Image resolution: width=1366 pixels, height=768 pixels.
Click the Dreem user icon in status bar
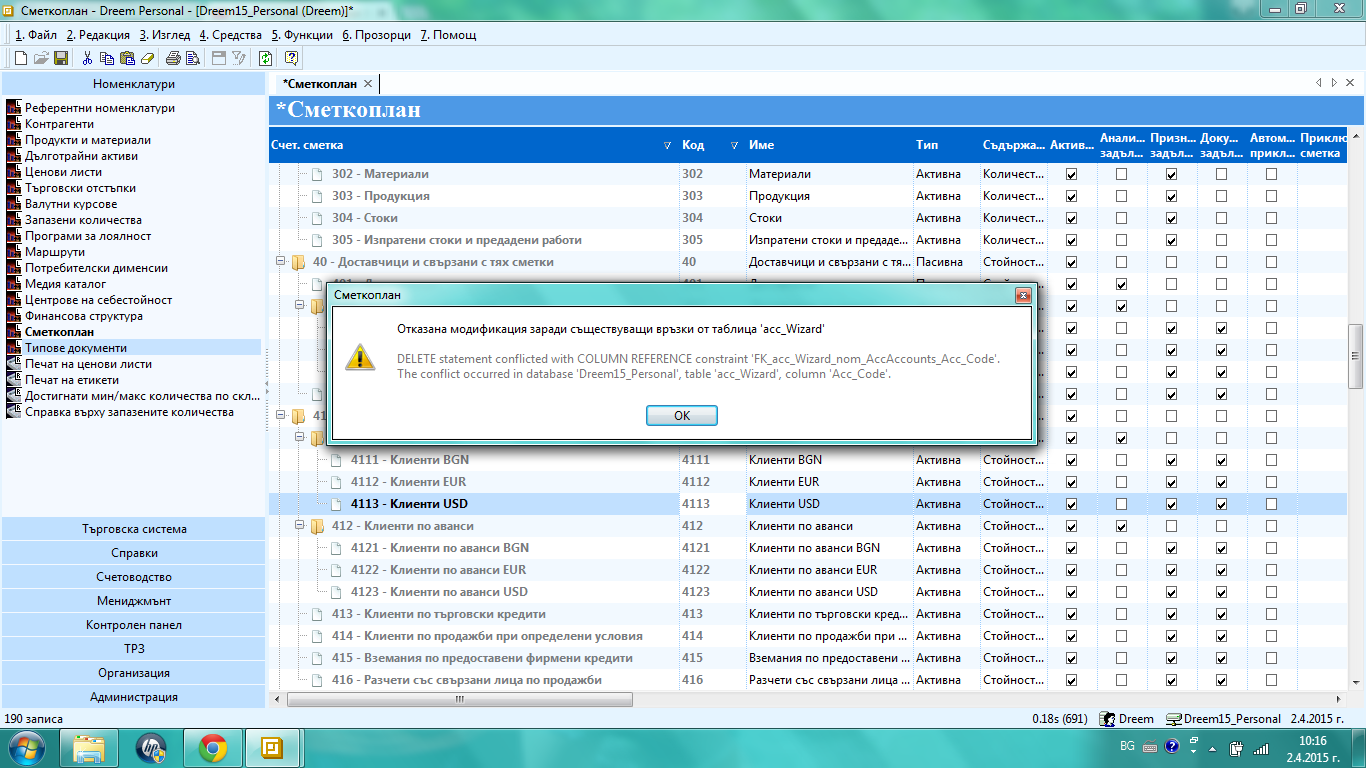point(1107,719)
